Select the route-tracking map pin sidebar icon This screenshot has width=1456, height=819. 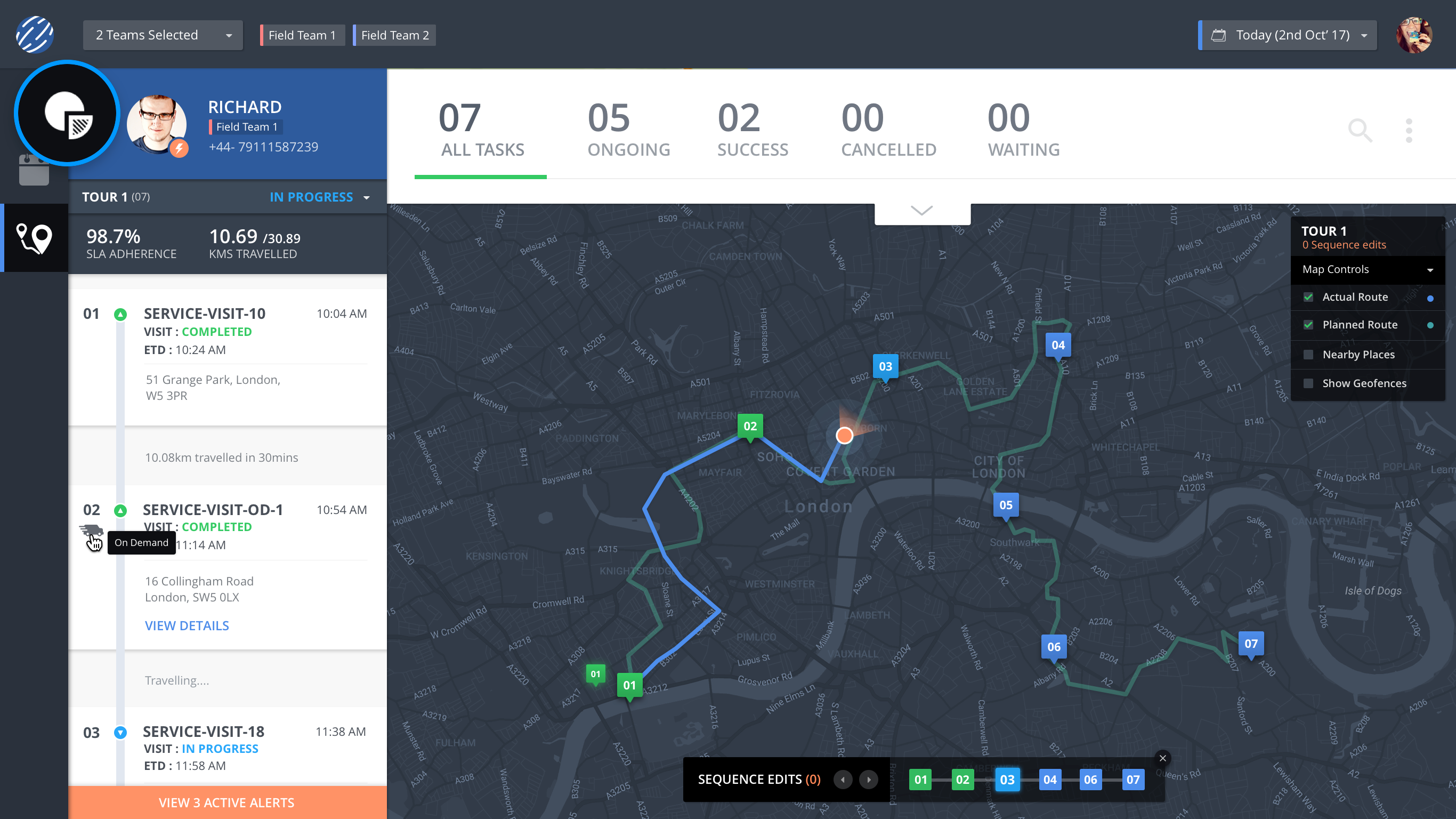(35, 238)
